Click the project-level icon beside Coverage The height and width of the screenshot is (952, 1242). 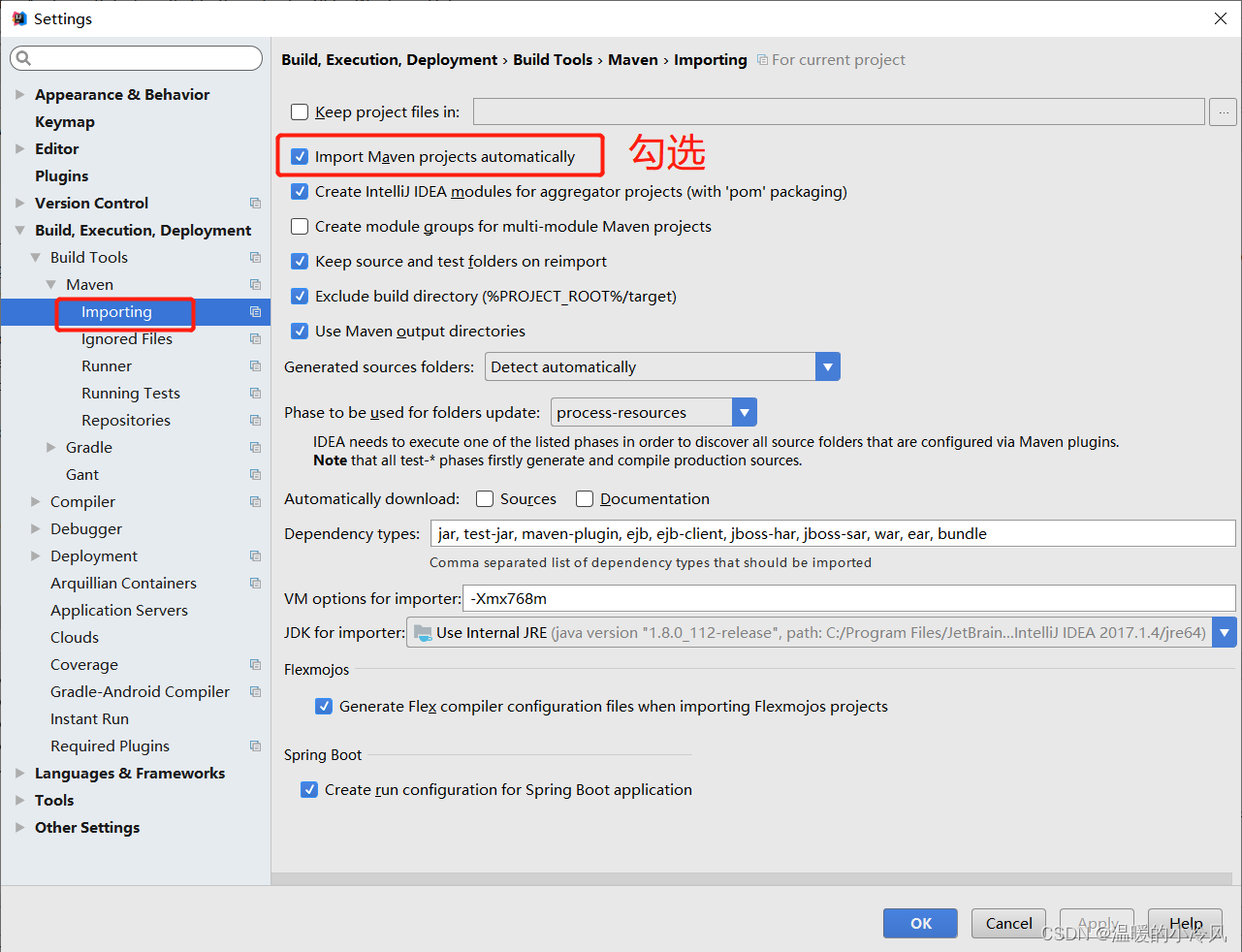click(255, 664)
